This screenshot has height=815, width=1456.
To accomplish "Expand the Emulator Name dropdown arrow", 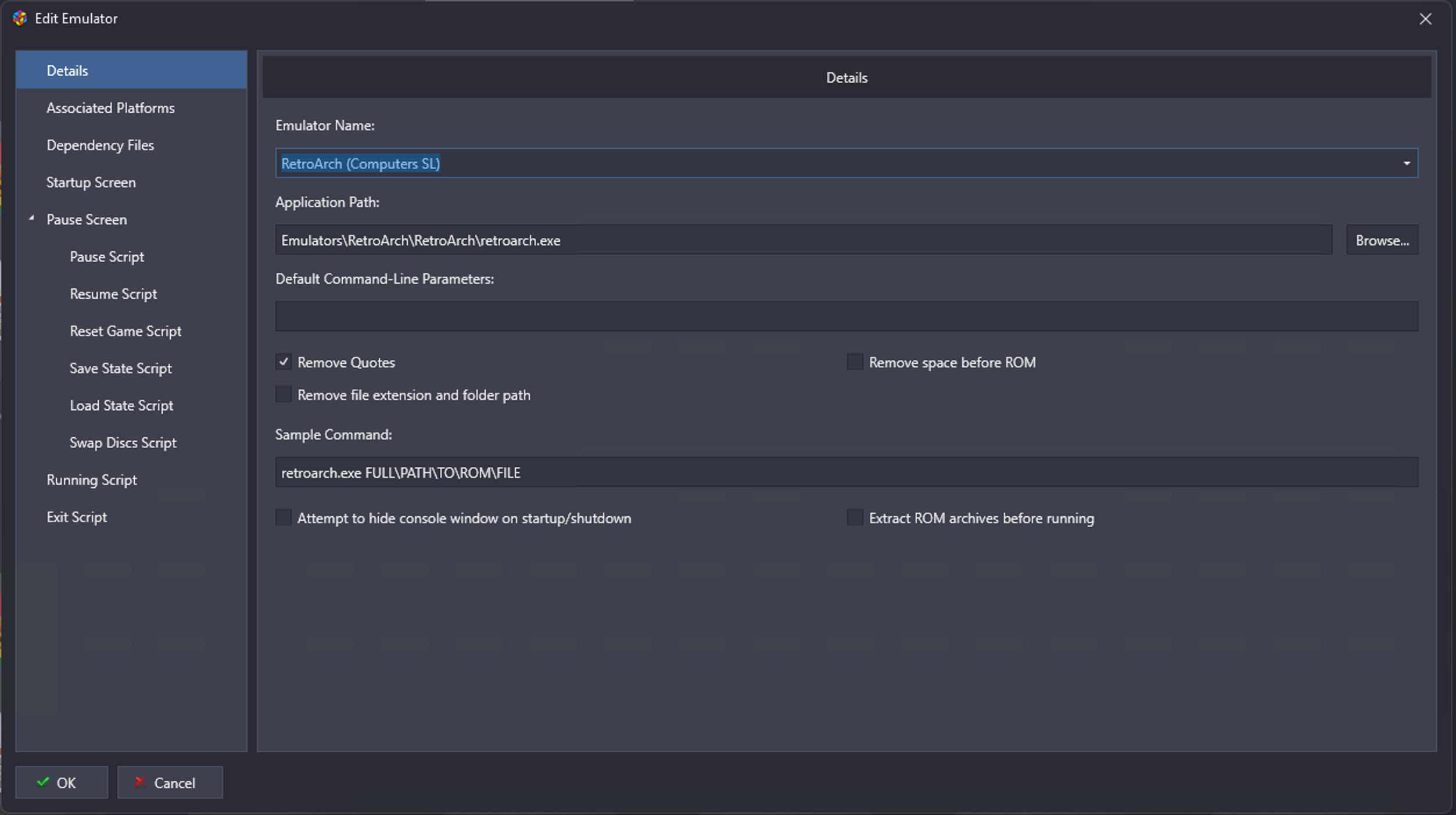I will pyautogui.click(x=1406, y=163).
